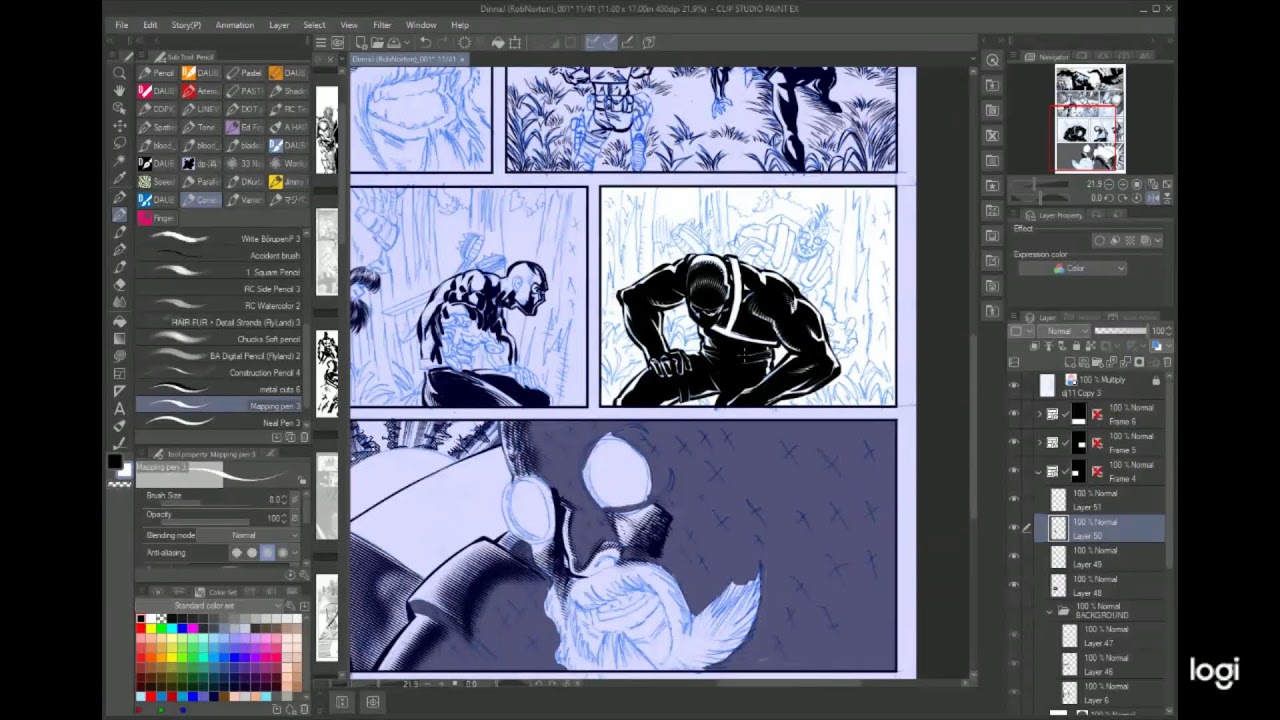Hide Layer 49 visibility eye
This screenshot has width=1280, height=720.
[1014, 557]
